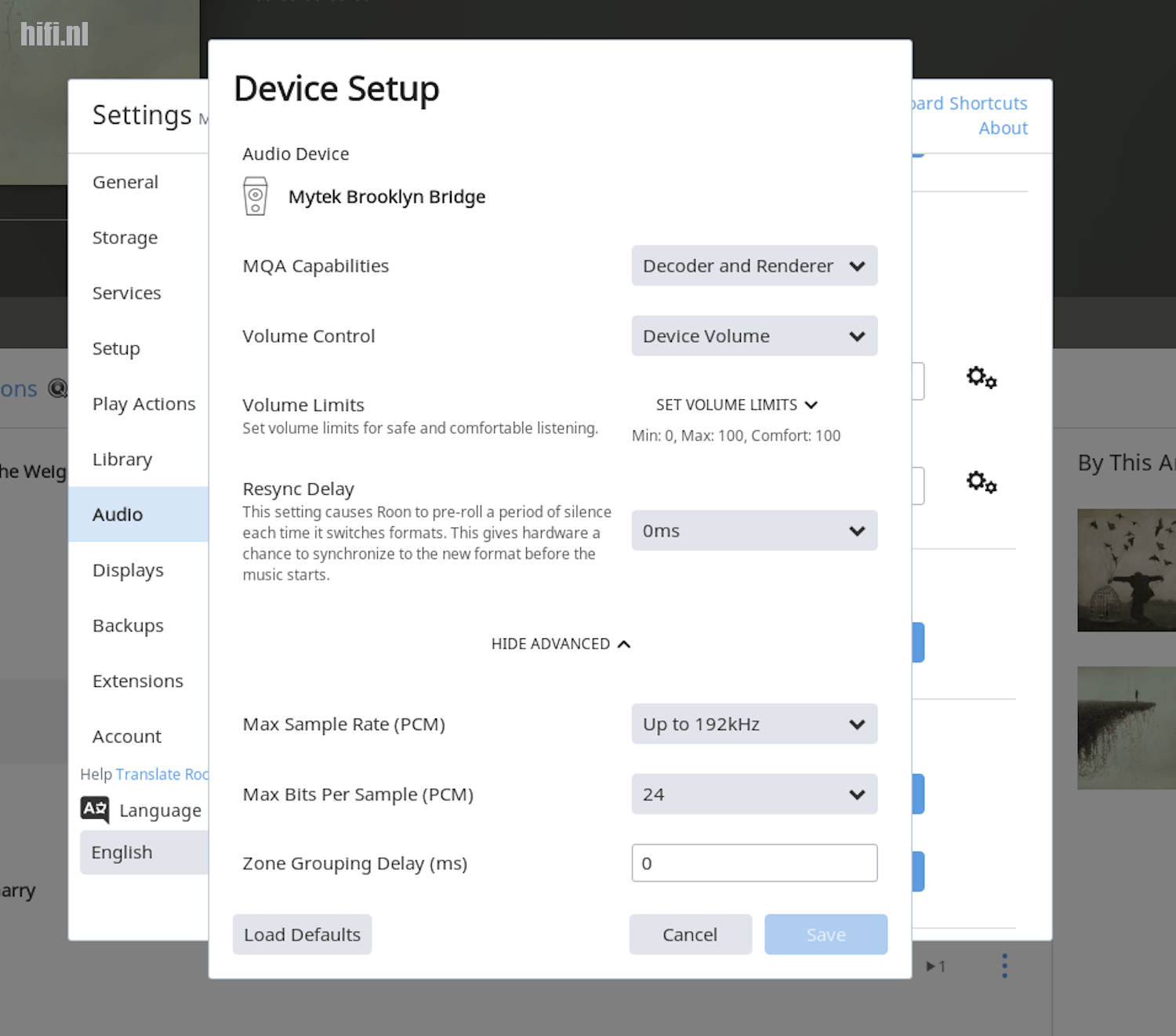Open the General settings tab
Screen dimensions: 1176x1036
tap(139, 182)
